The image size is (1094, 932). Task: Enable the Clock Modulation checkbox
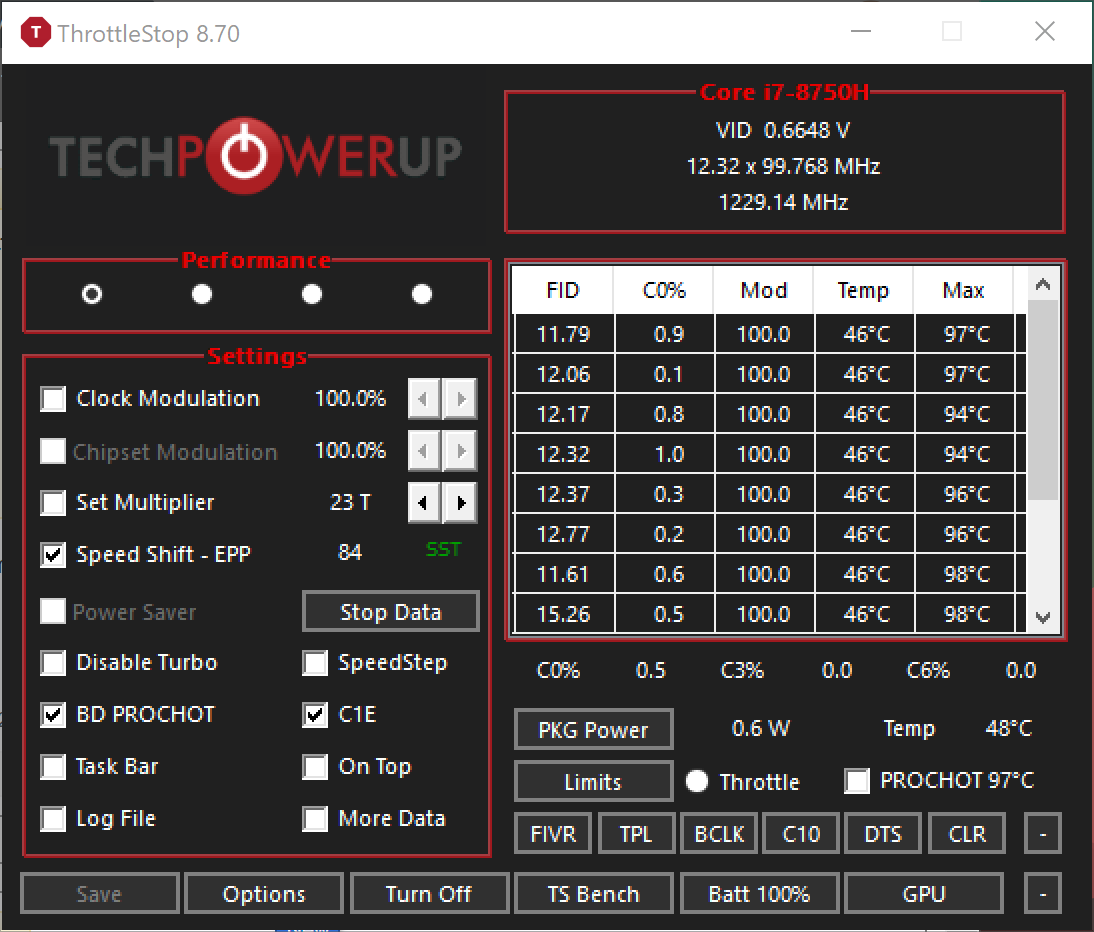point(53,399)
